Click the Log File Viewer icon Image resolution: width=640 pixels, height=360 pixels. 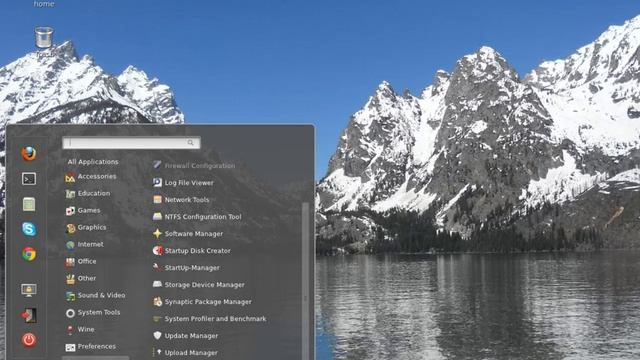(157, 182)
